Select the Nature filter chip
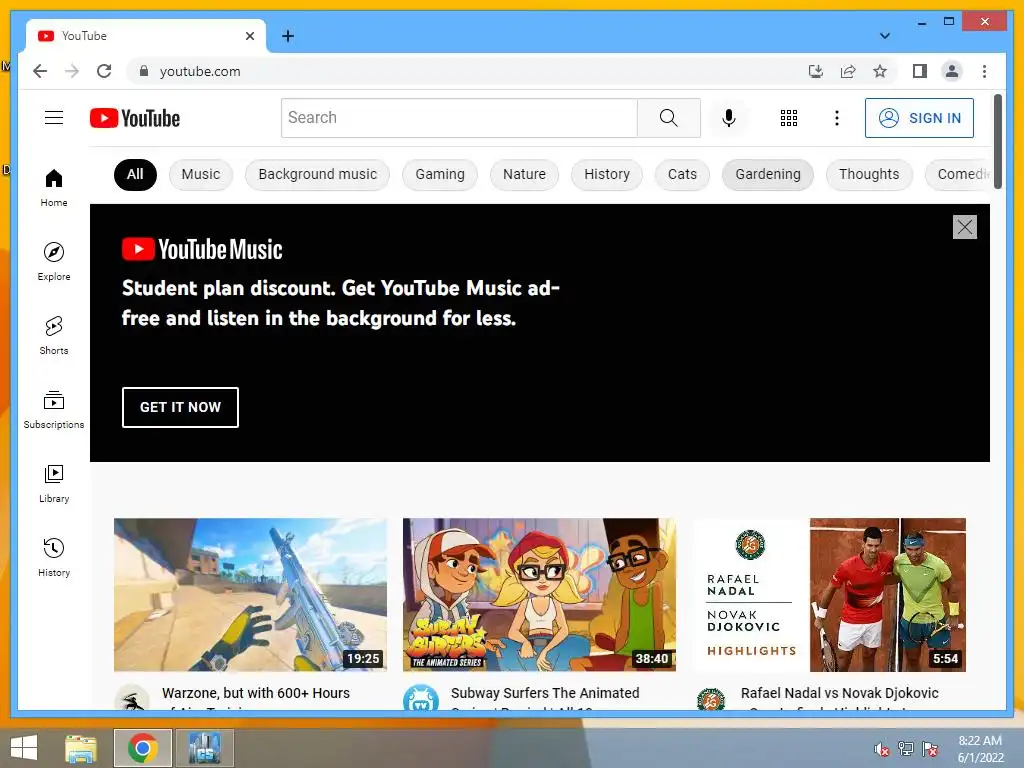This screenshot has width=1024, height=768. 524,174
